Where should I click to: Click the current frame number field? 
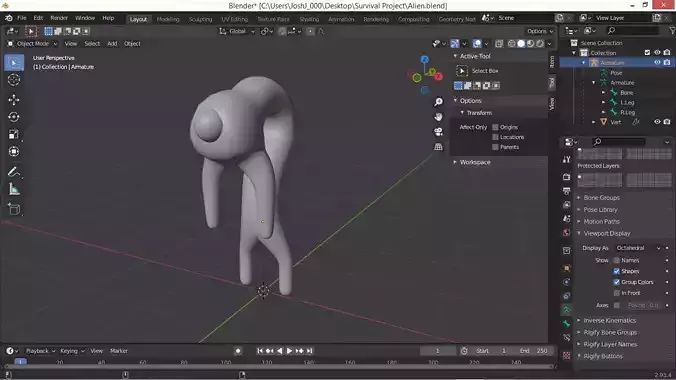click(438, 351)
